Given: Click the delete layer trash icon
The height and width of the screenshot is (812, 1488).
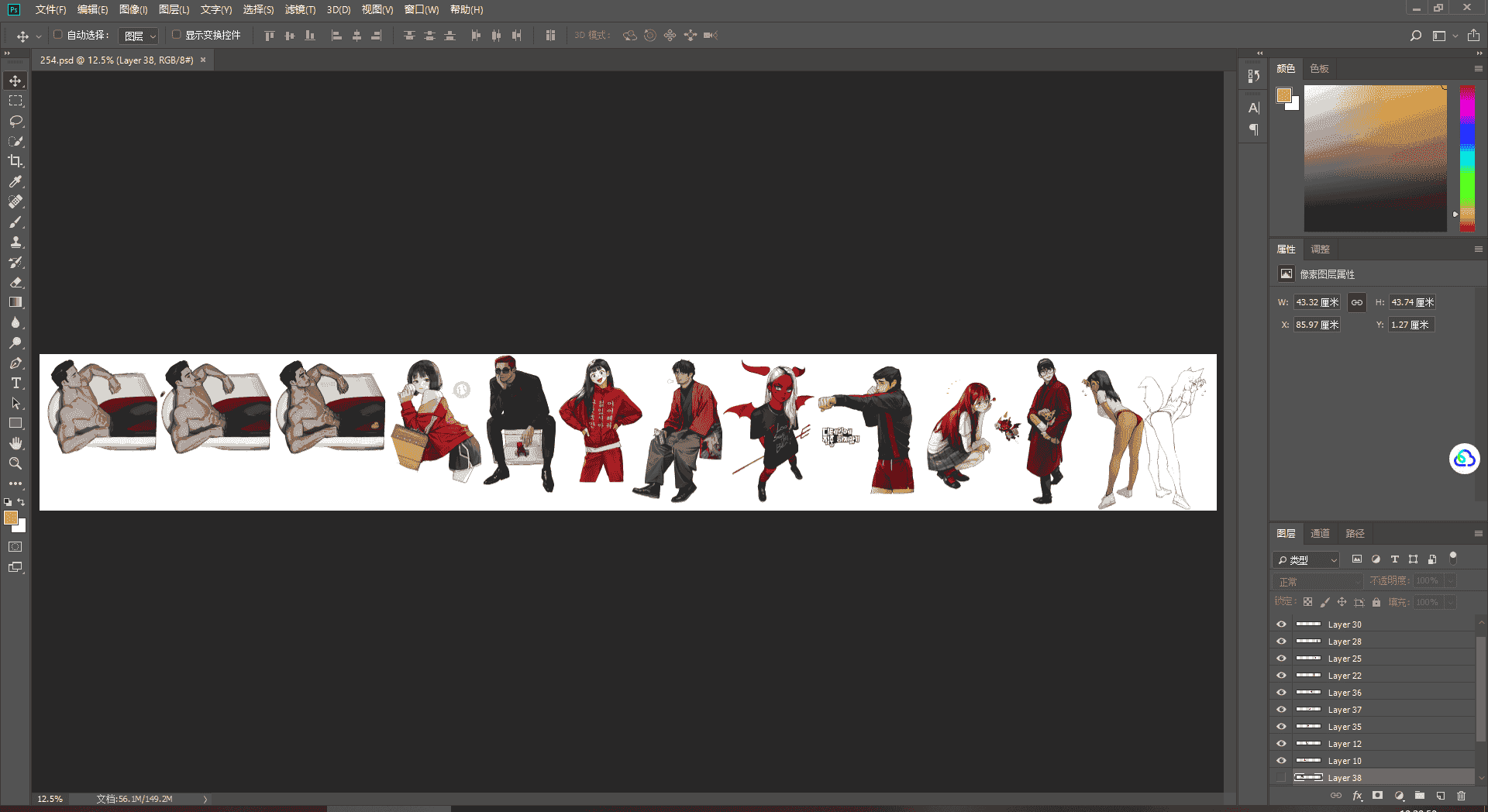Looking at the screenshot, I should click(x=1461, y=796).
